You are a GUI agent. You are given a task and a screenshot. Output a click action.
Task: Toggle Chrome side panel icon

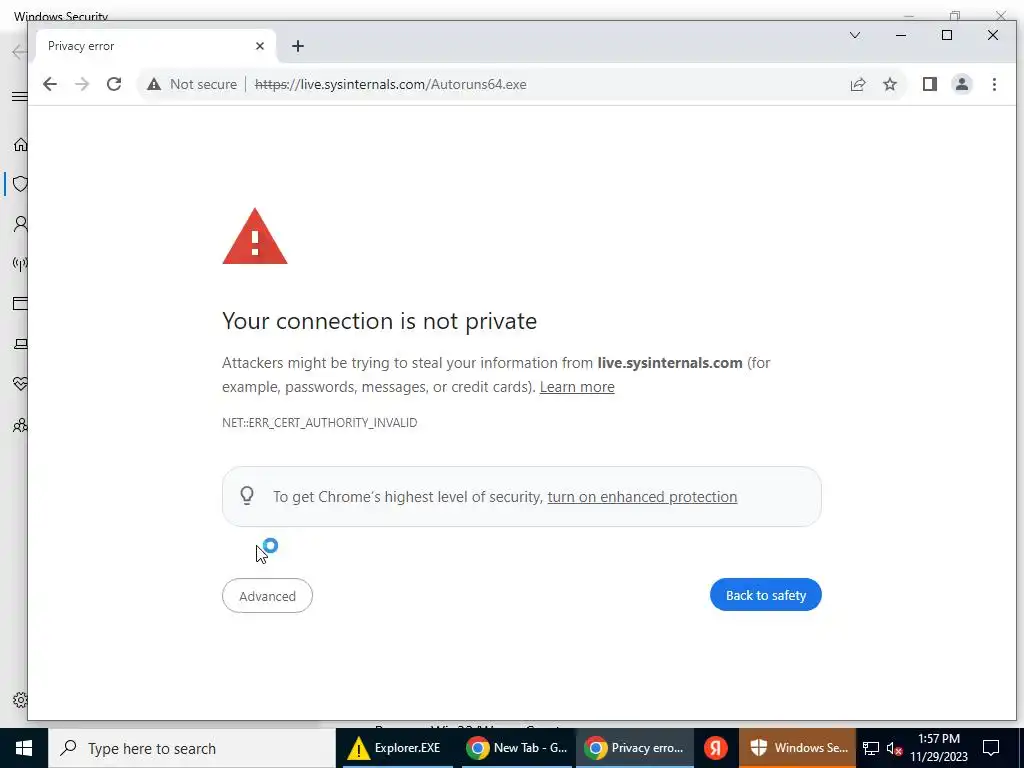coord(929,84)
